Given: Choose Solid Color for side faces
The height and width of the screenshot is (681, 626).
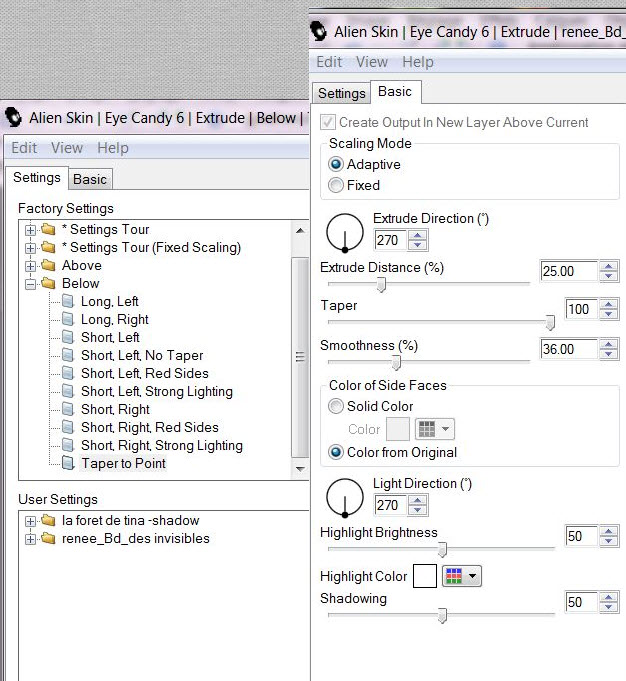Looking at the screenshot, I should coord(336,406).
